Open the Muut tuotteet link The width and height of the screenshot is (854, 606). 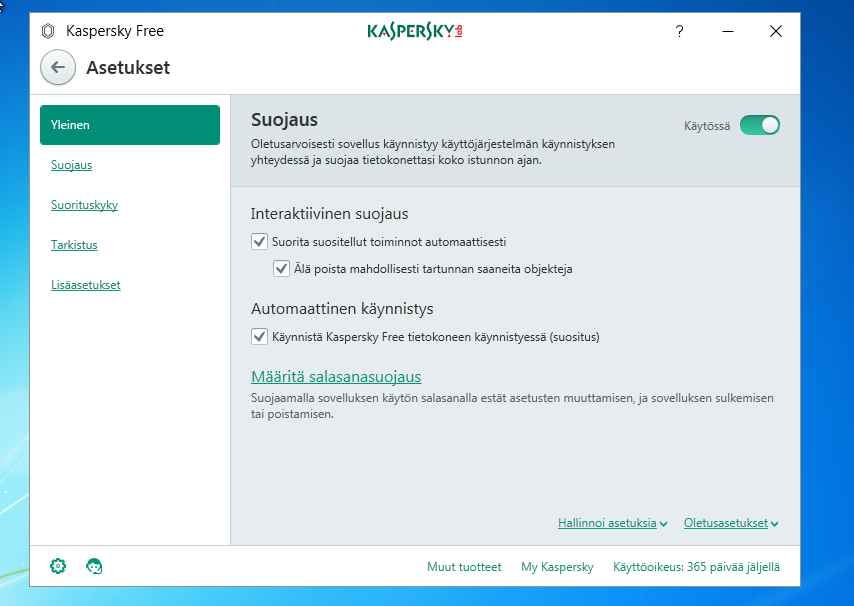coord(464,567)
